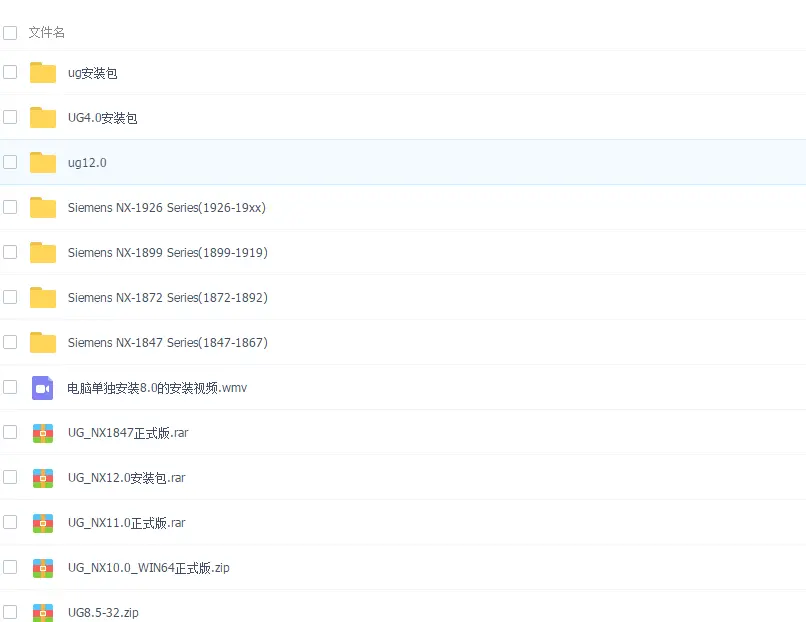This screenshot has height=622, width=806.
Task: Tick checkbox for UG_NX10.0_WIN64正式版.zip
Action: click(x=10, y=567)
